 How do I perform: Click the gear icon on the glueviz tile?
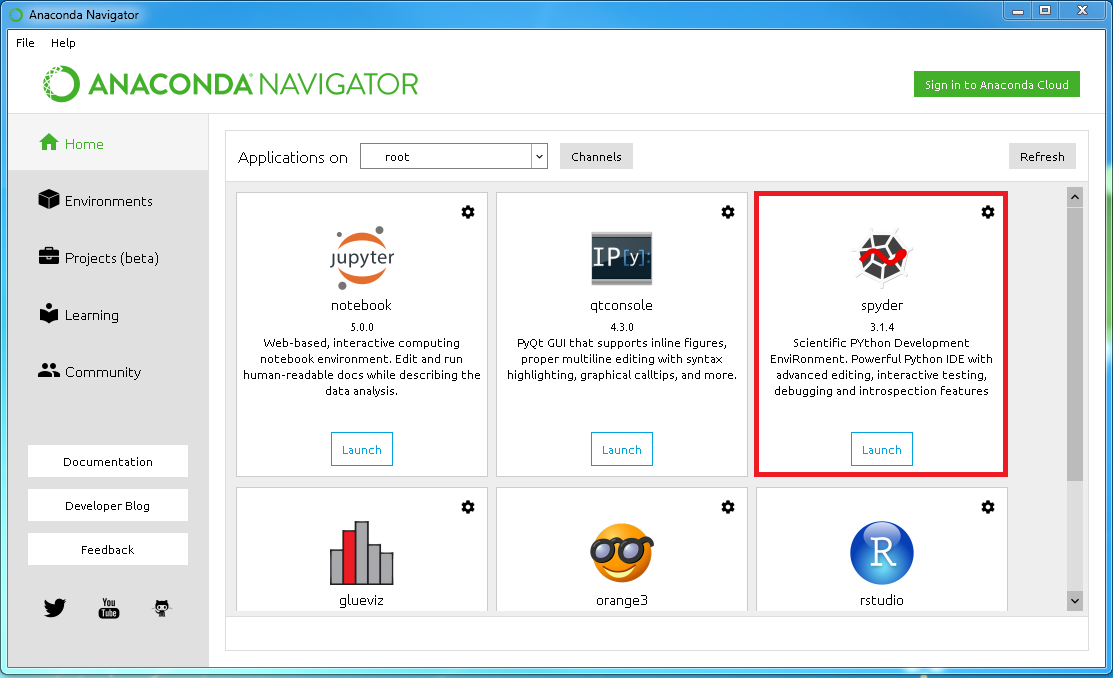(468, 507)
